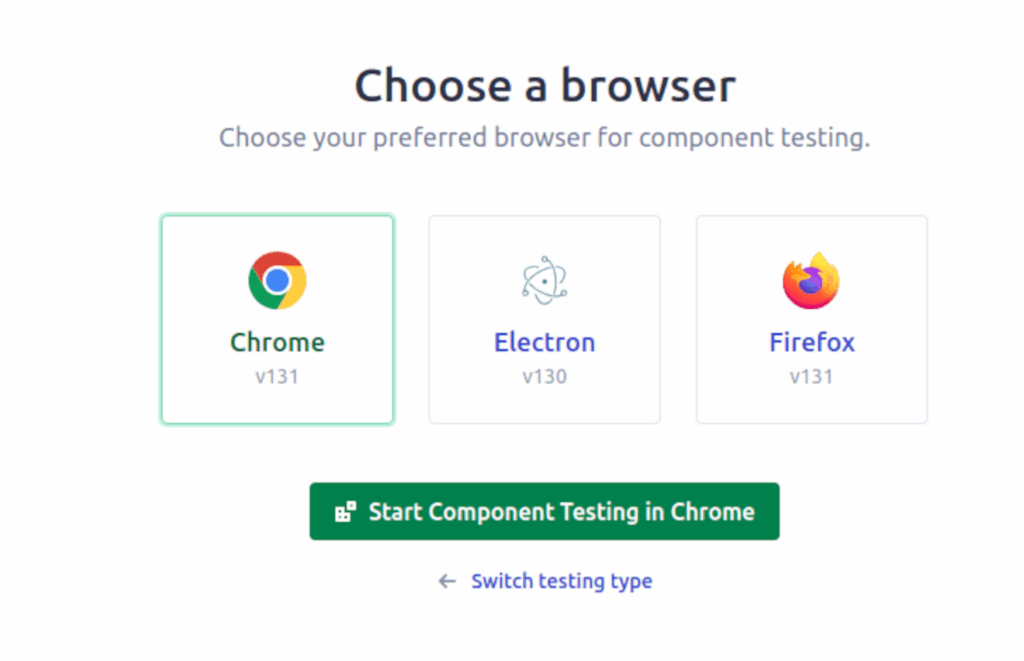Click the Firefox browser logo icon
1024x661 pixels.
pyautogui.click(x=811, y=280)
